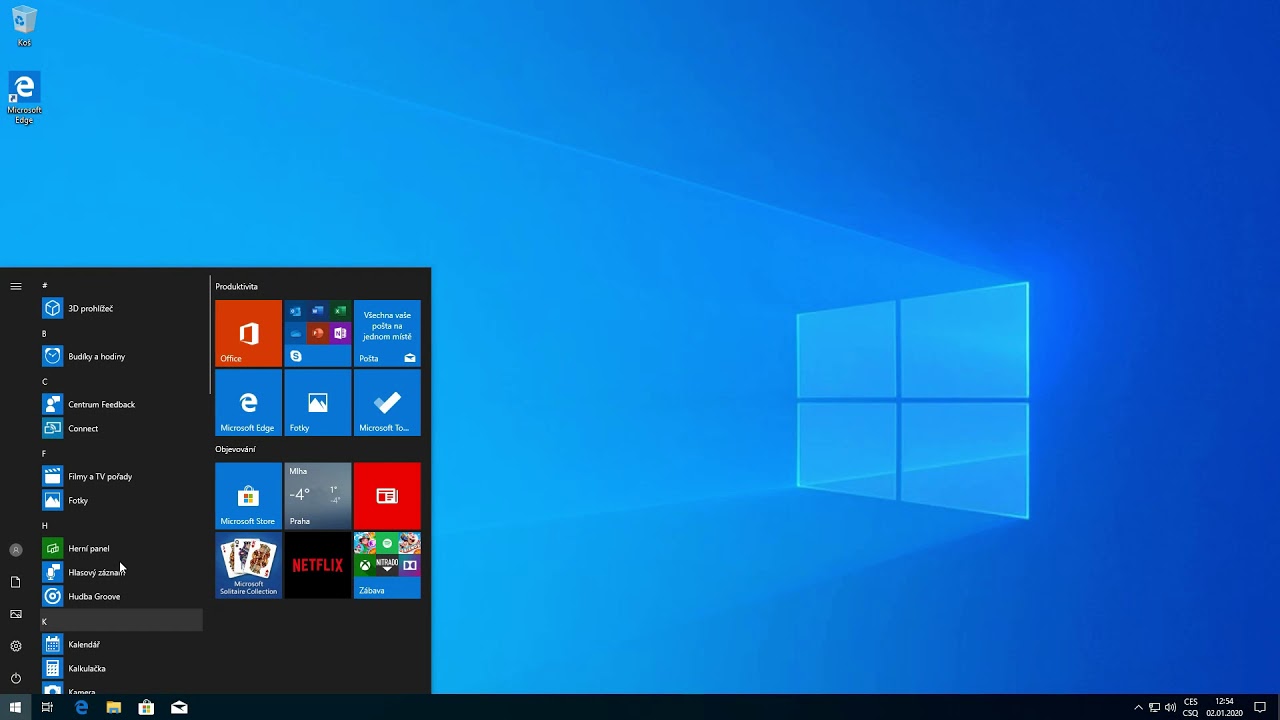Launch the Microsoft To-Do tile
The width and height of the screenshot is (1280, 720).
[x=387, y=403]
